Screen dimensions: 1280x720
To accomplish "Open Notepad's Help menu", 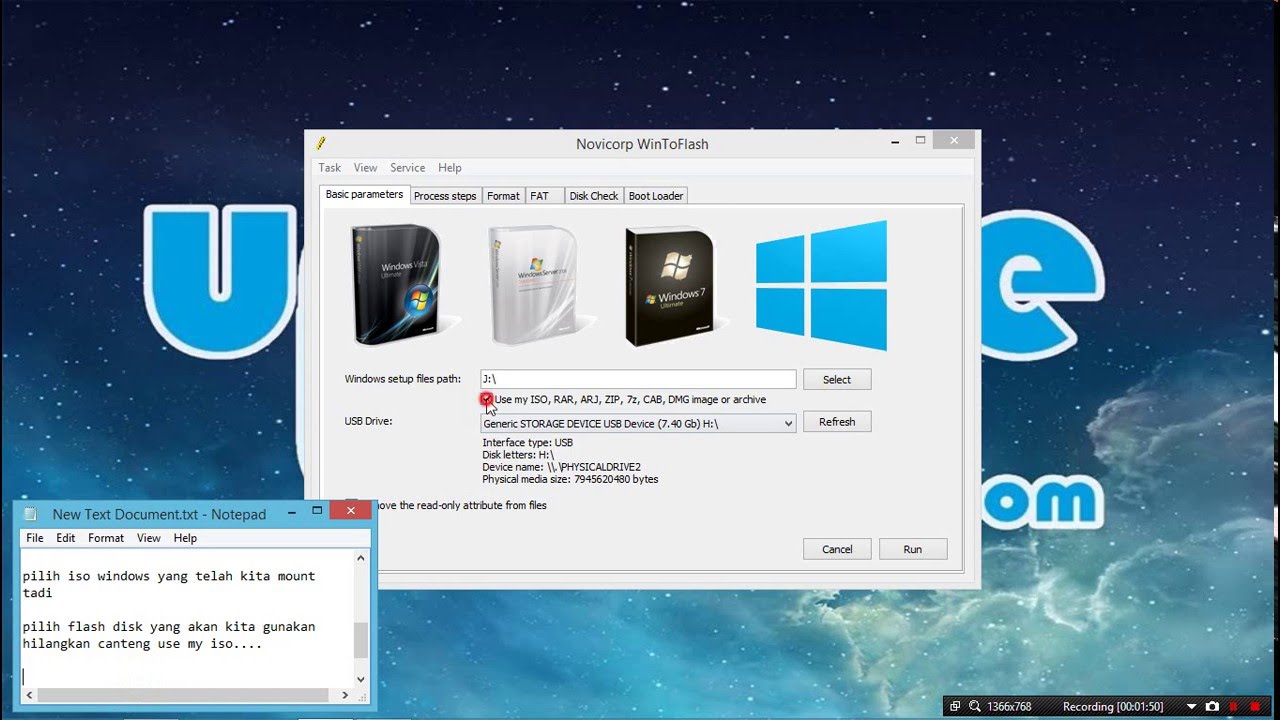I will (185, 538).
